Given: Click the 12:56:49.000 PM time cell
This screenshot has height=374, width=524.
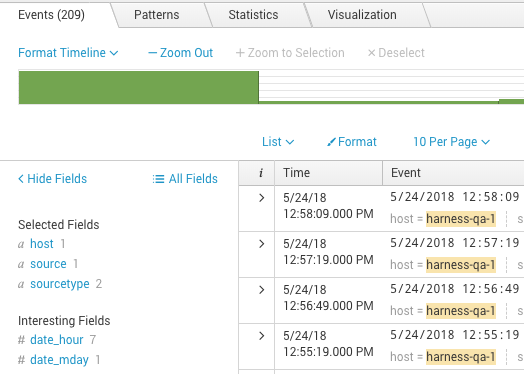Looking at the screenshot, I should pos(328,297).
